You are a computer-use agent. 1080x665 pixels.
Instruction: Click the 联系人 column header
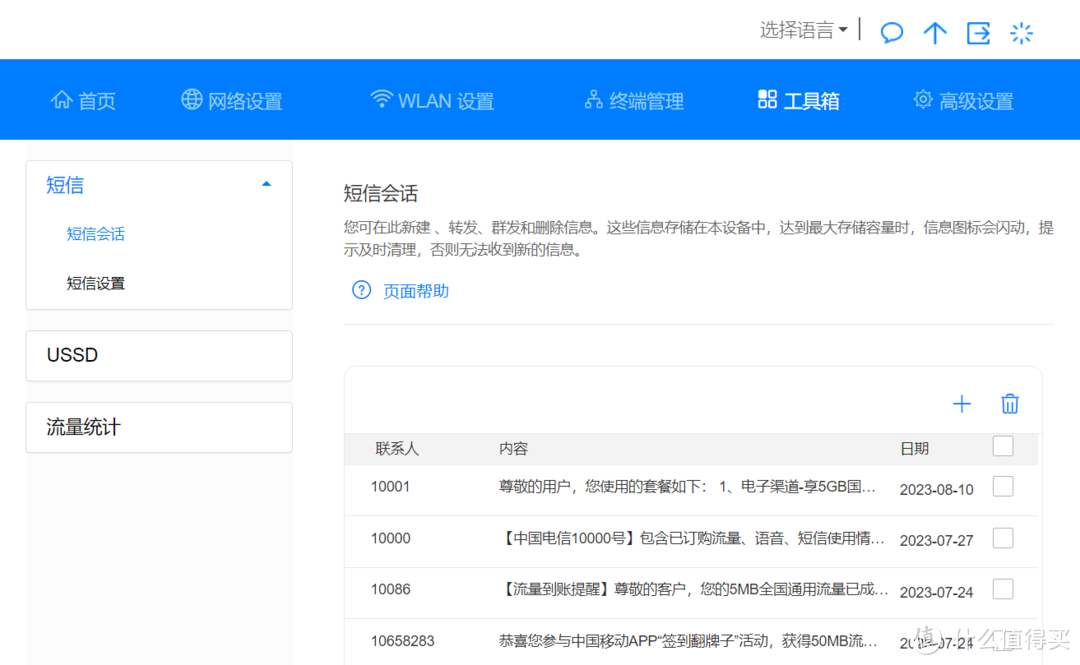coord(397,449)
